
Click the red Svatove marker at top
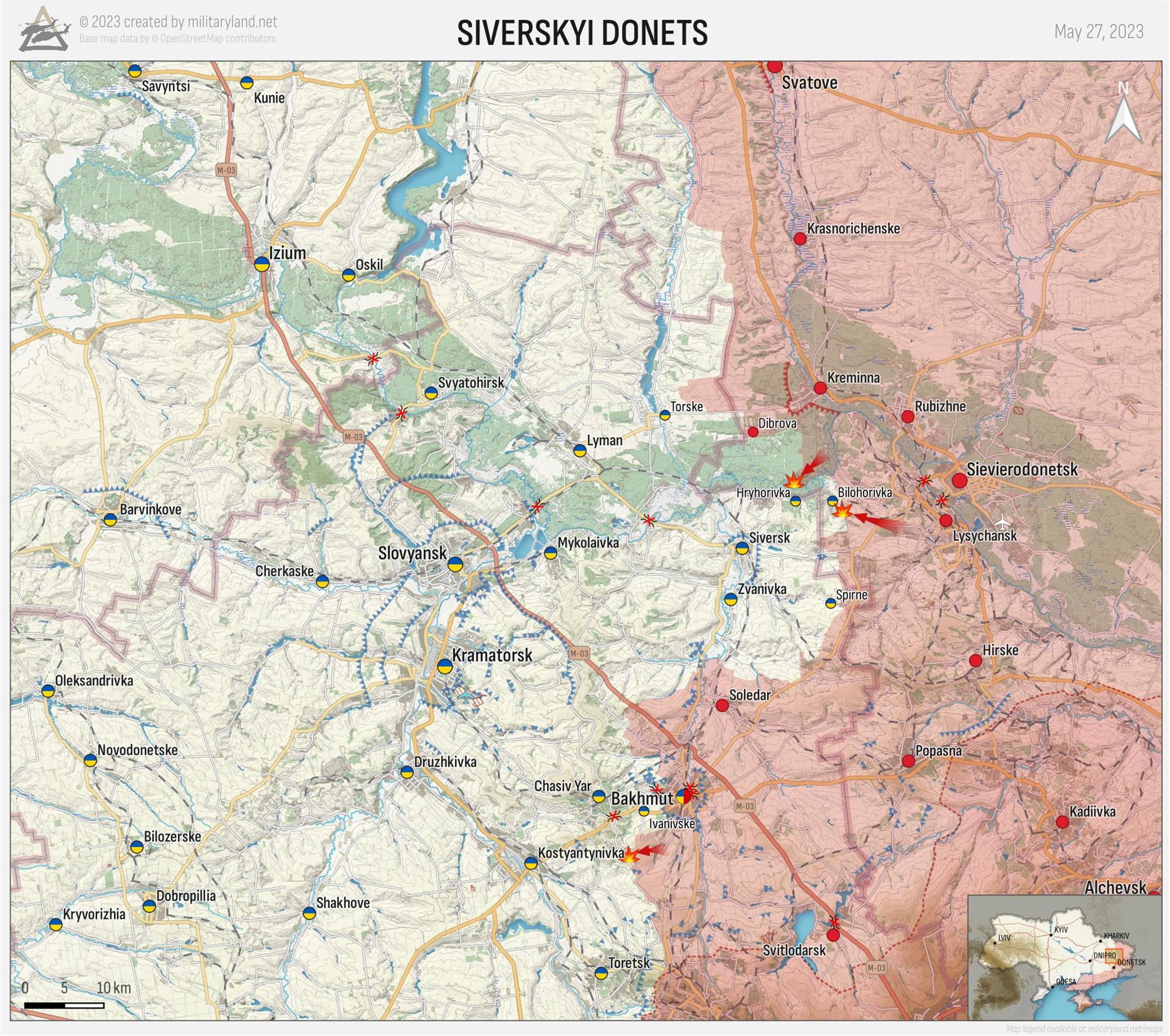[x=774, y=66]
